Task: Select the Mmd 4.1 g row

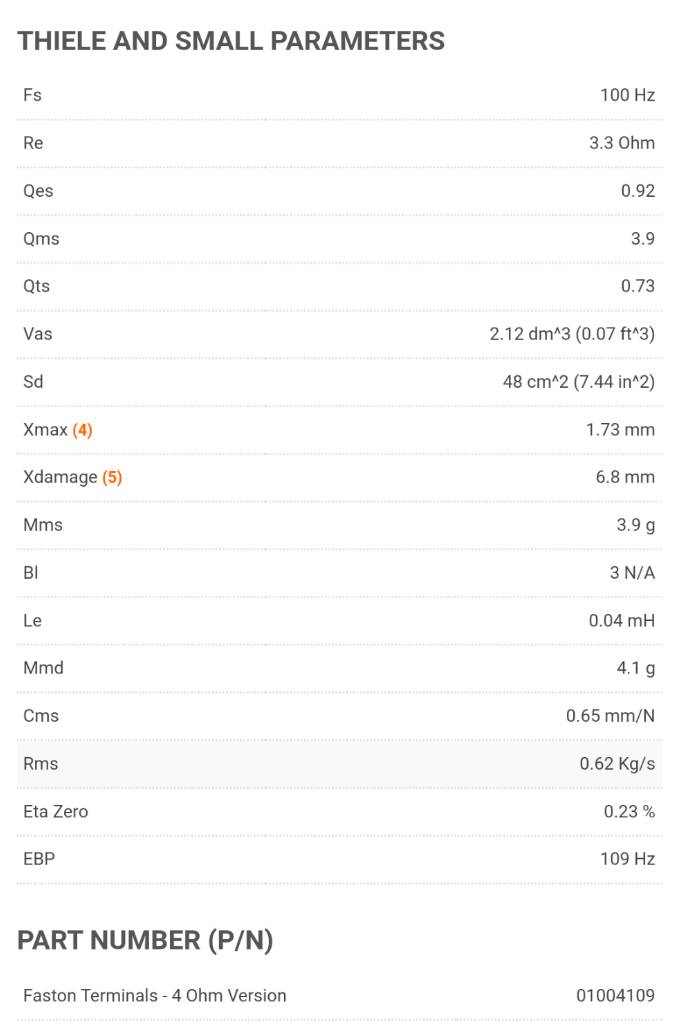Action: click(339, 668)
